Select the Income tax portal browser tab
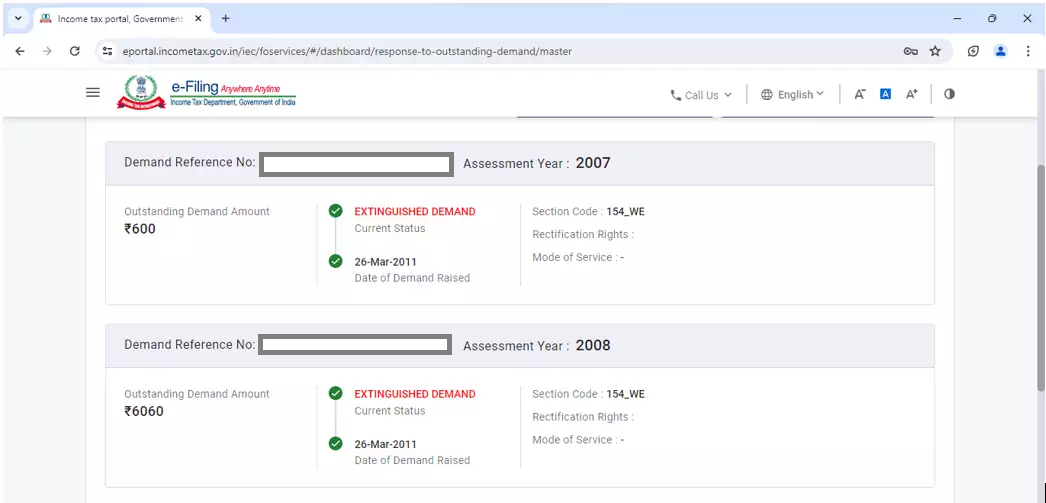This screenshot has height=503, width=1046. [115, 18]
